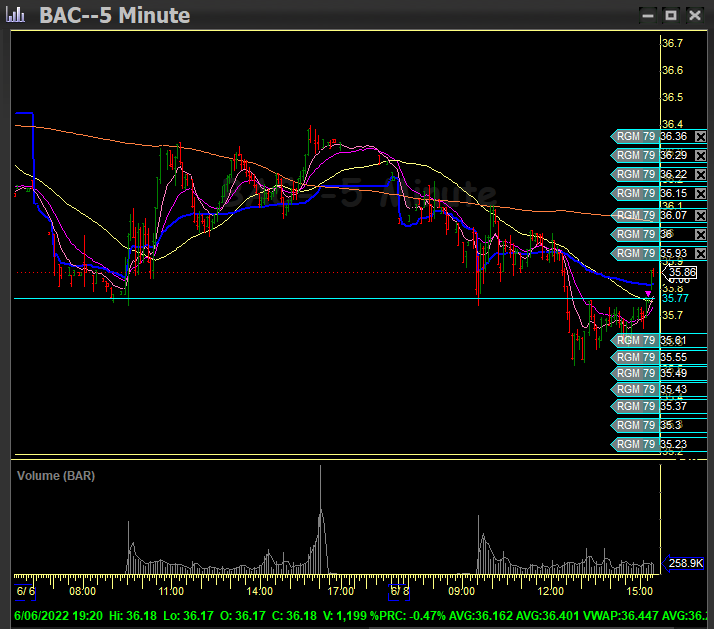Image resolution: width=714 pixels, height=629 pixels.
Task: Select the RGM 79 tag at 35.55
Action: click(635, 357)
